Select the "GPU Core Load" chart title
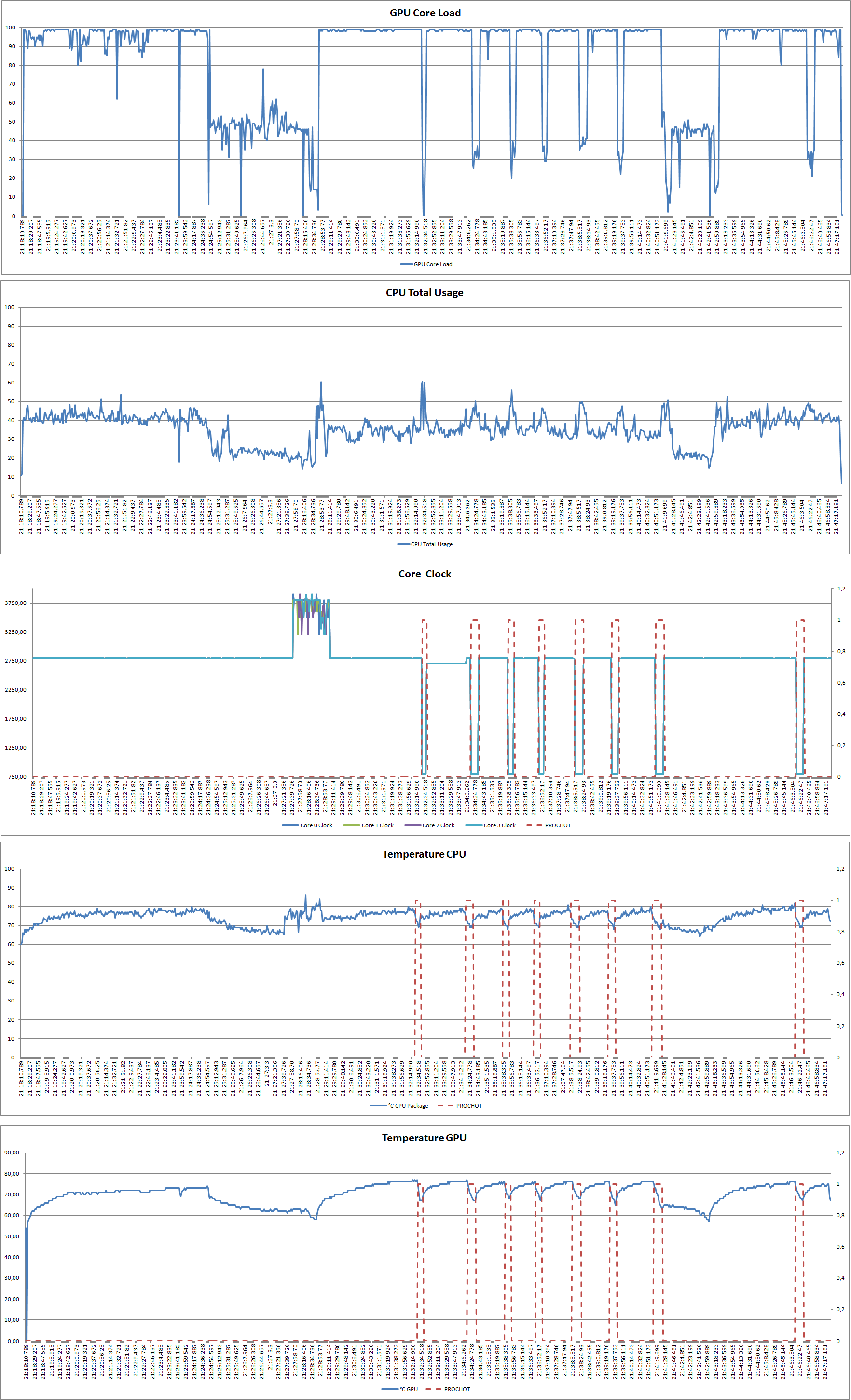Screen dimensions: 851x1400 point(425,13)
